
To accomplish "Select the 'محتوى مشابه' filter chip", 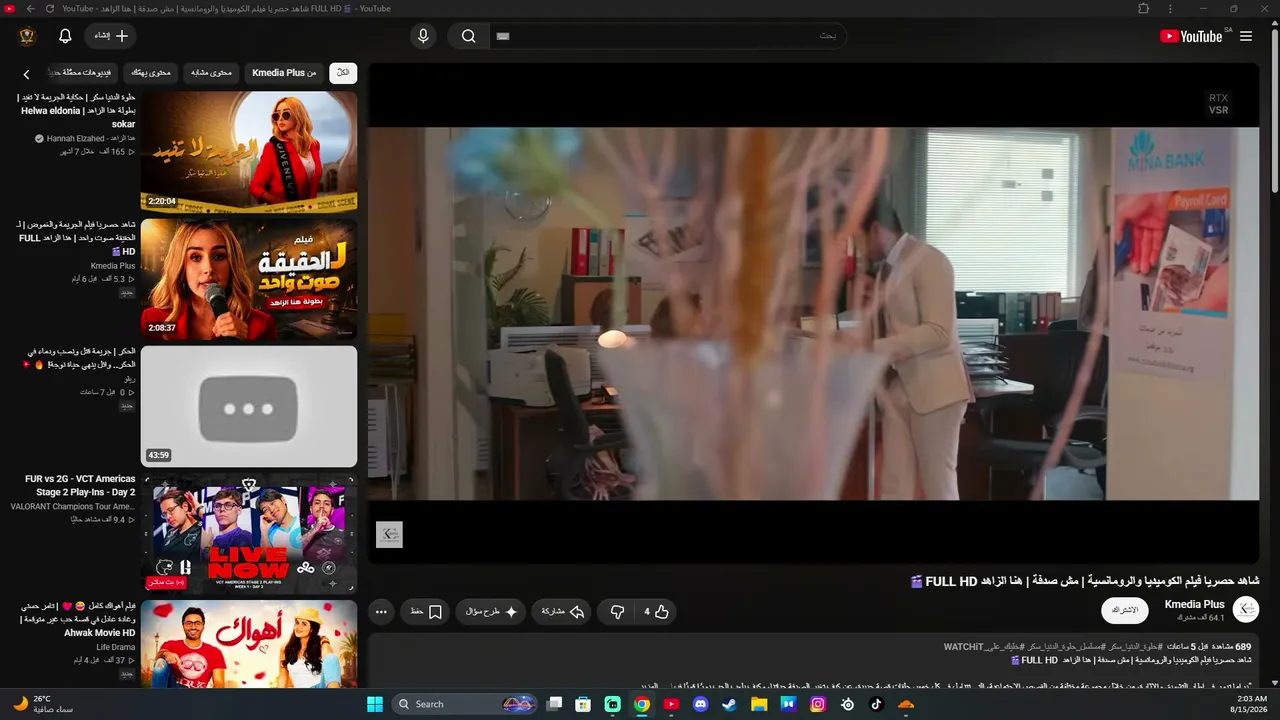I will (x=211, y=73).
